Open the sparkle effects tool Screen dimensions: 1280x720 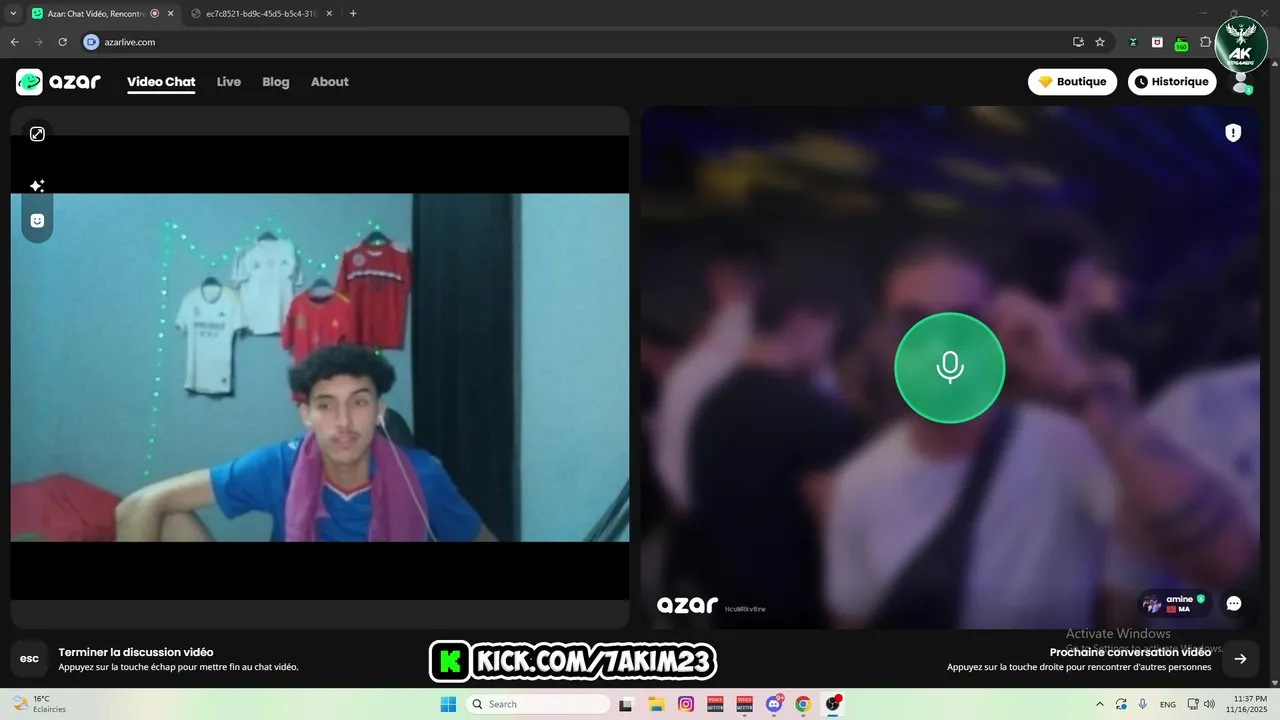point(37,186)
